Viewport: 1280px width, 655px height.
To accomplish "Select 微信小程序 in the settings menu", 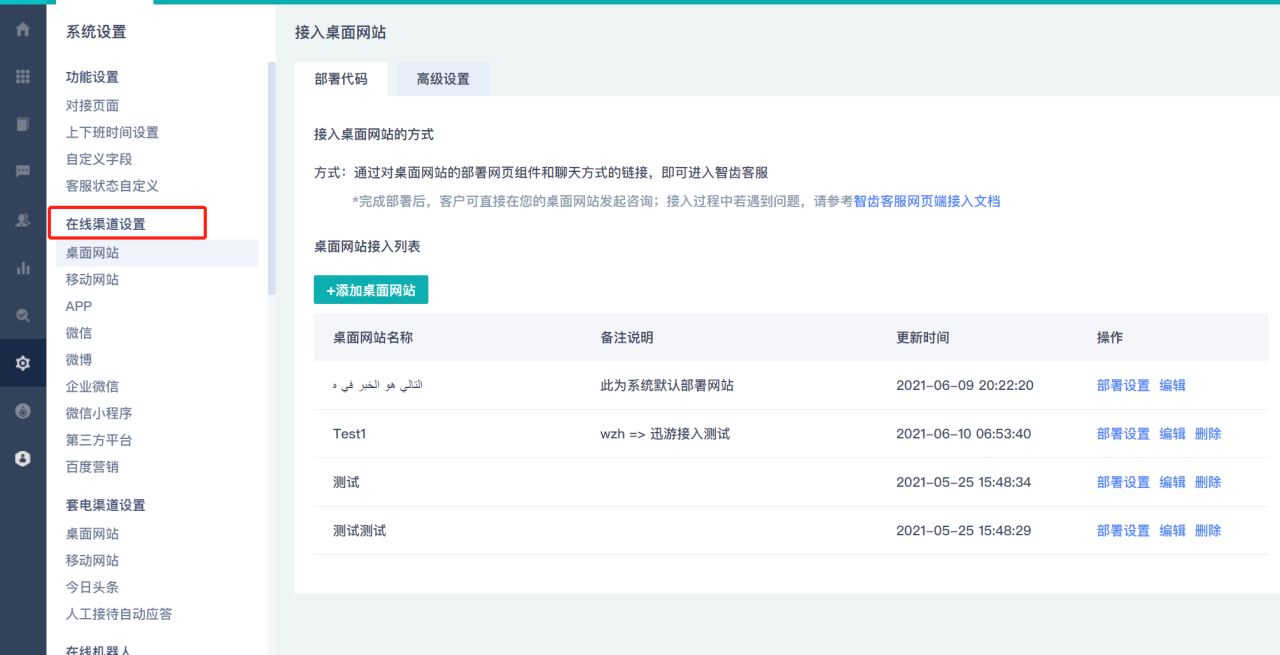I will coord(99,413).
